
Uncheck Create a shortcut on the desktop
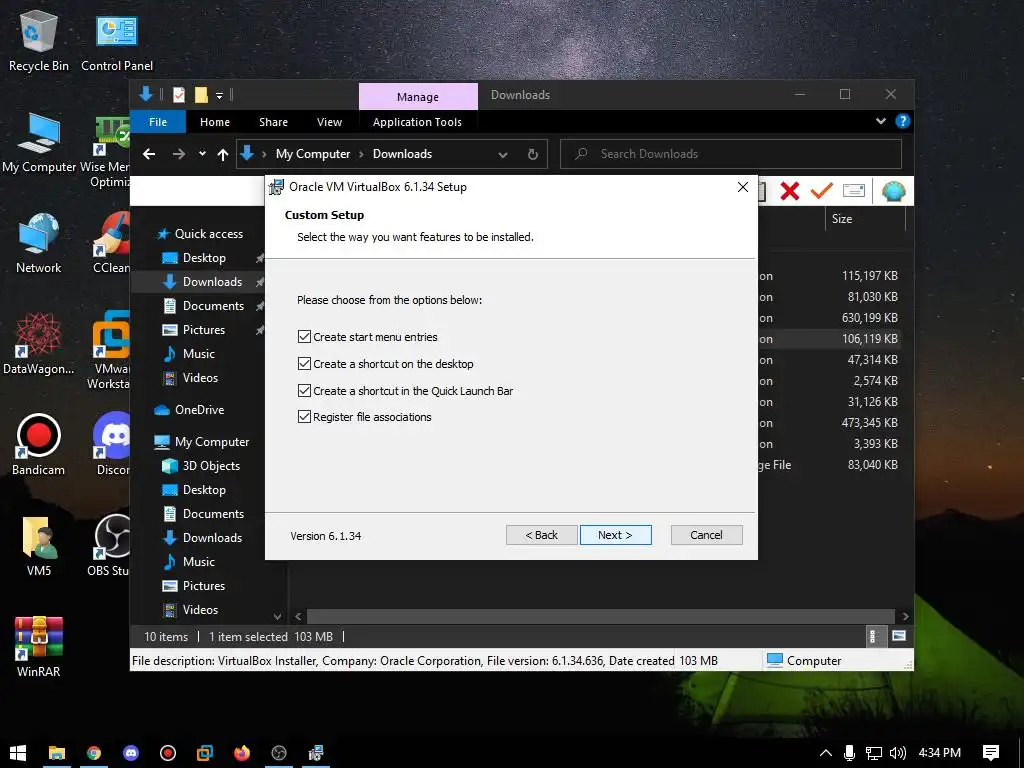tap(304, 364)
